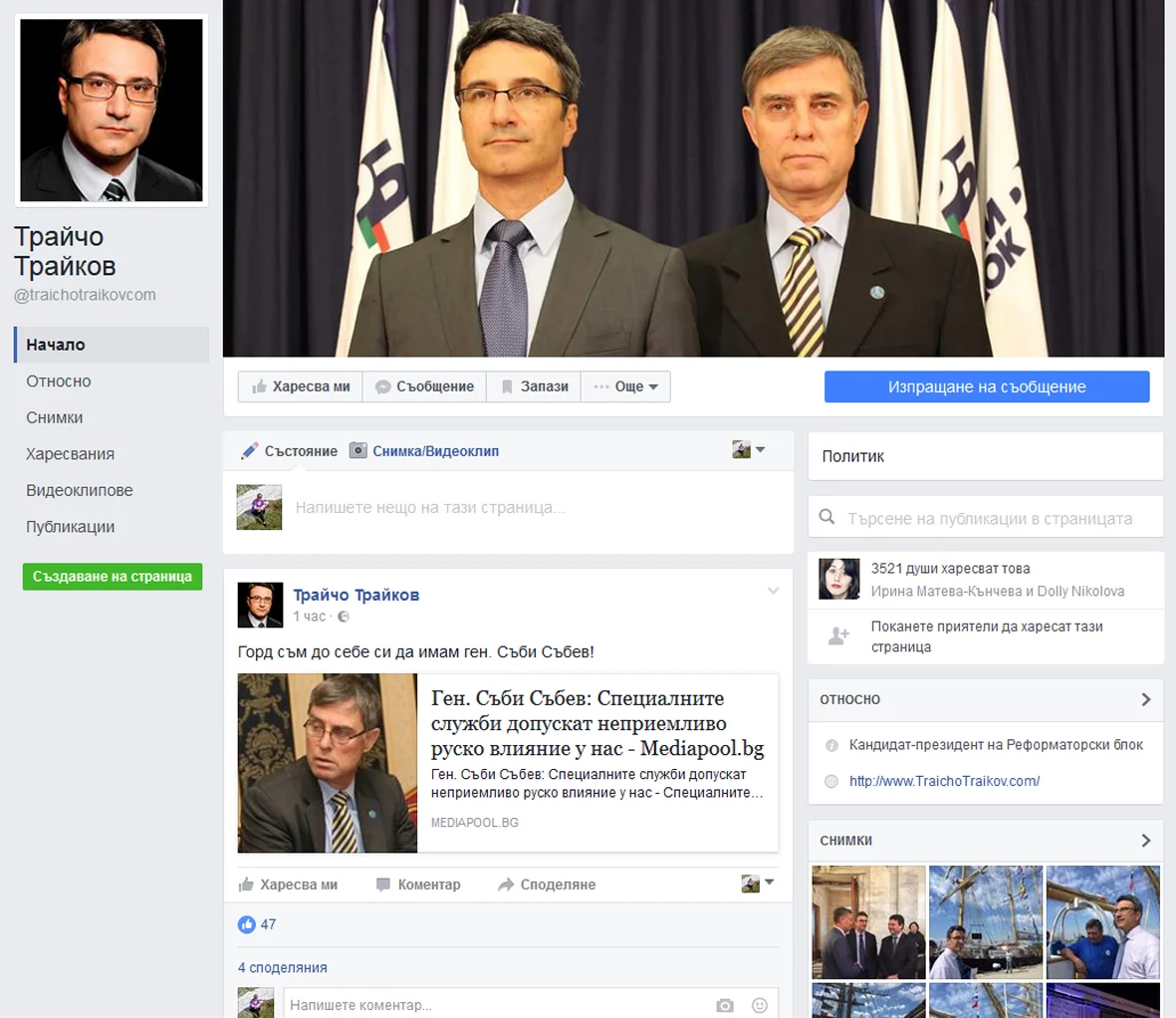
Task: Open the Още dropdown menu
Action: pos(625,387)
